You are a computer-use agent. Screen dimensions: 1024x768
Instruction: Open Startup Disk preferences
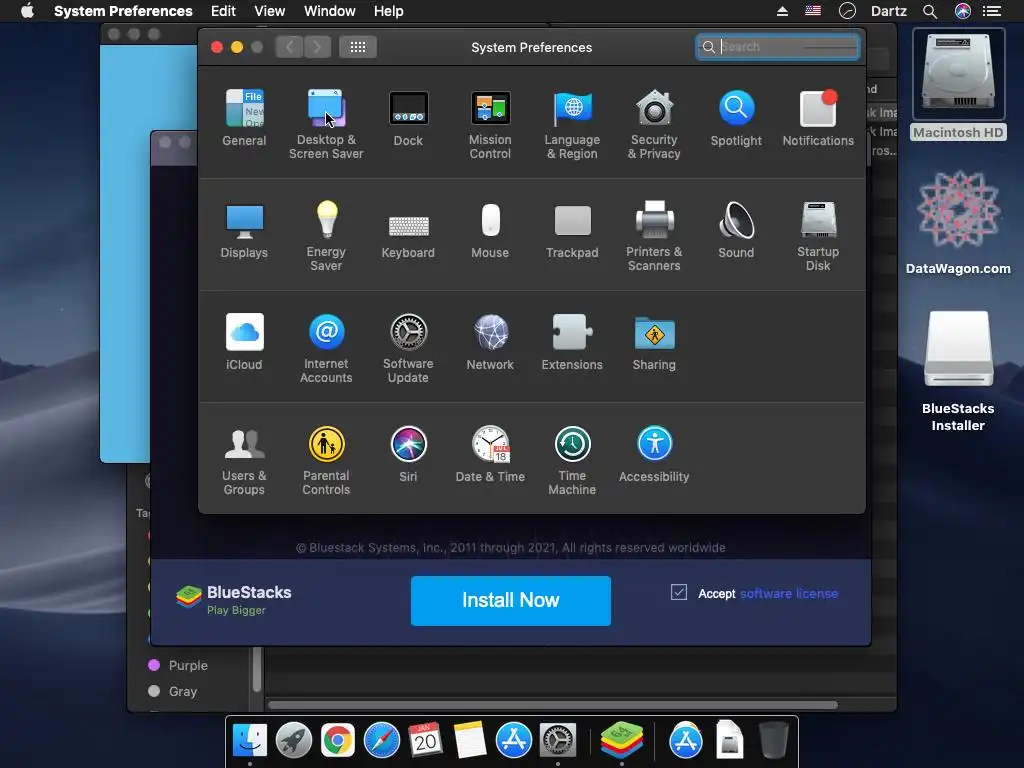pyautogui.click(x=818, y=236)
